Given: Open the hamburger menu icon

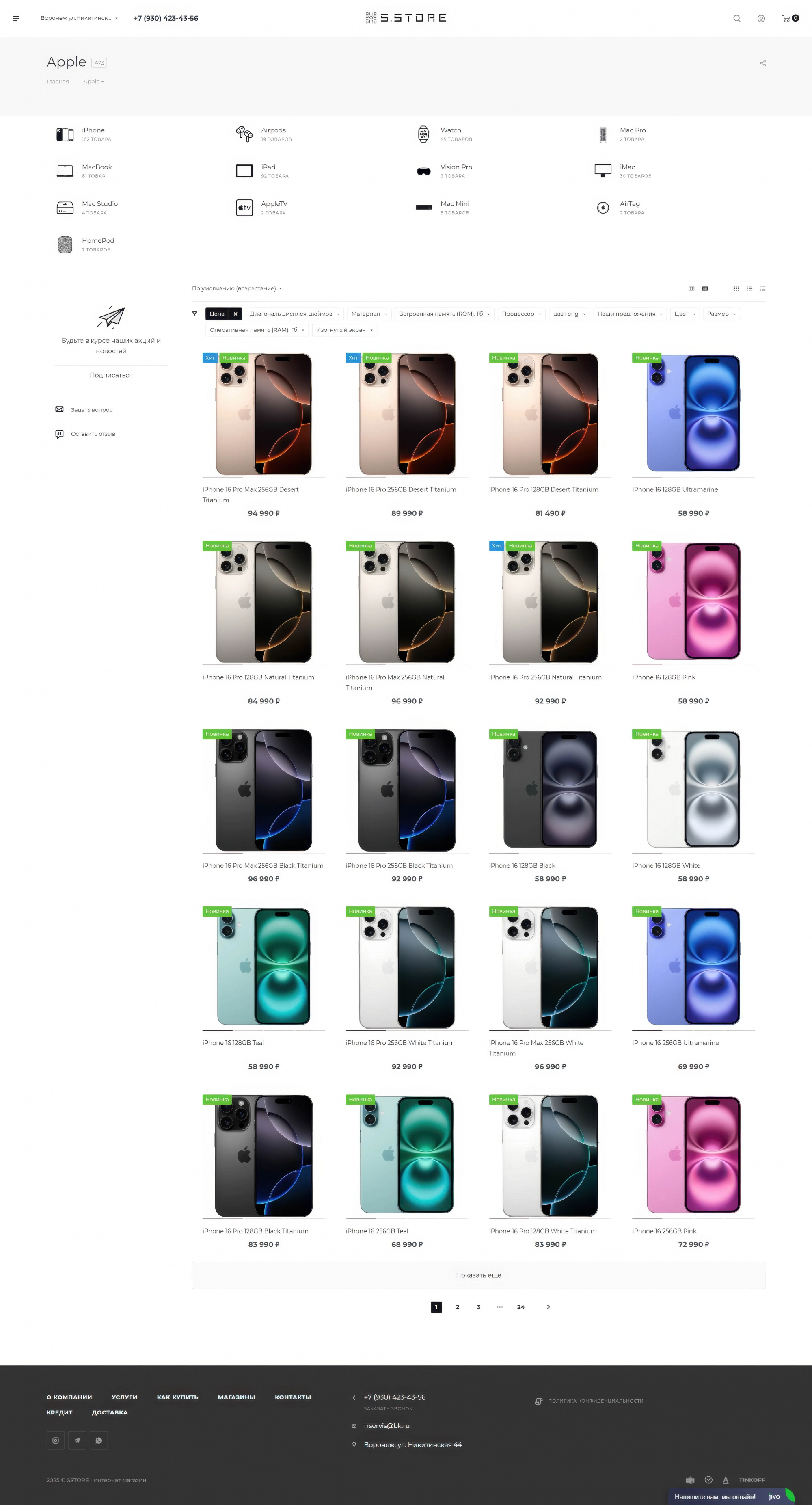Looking at the screenshot, I should pyautogui.click(x=16, y=18).
